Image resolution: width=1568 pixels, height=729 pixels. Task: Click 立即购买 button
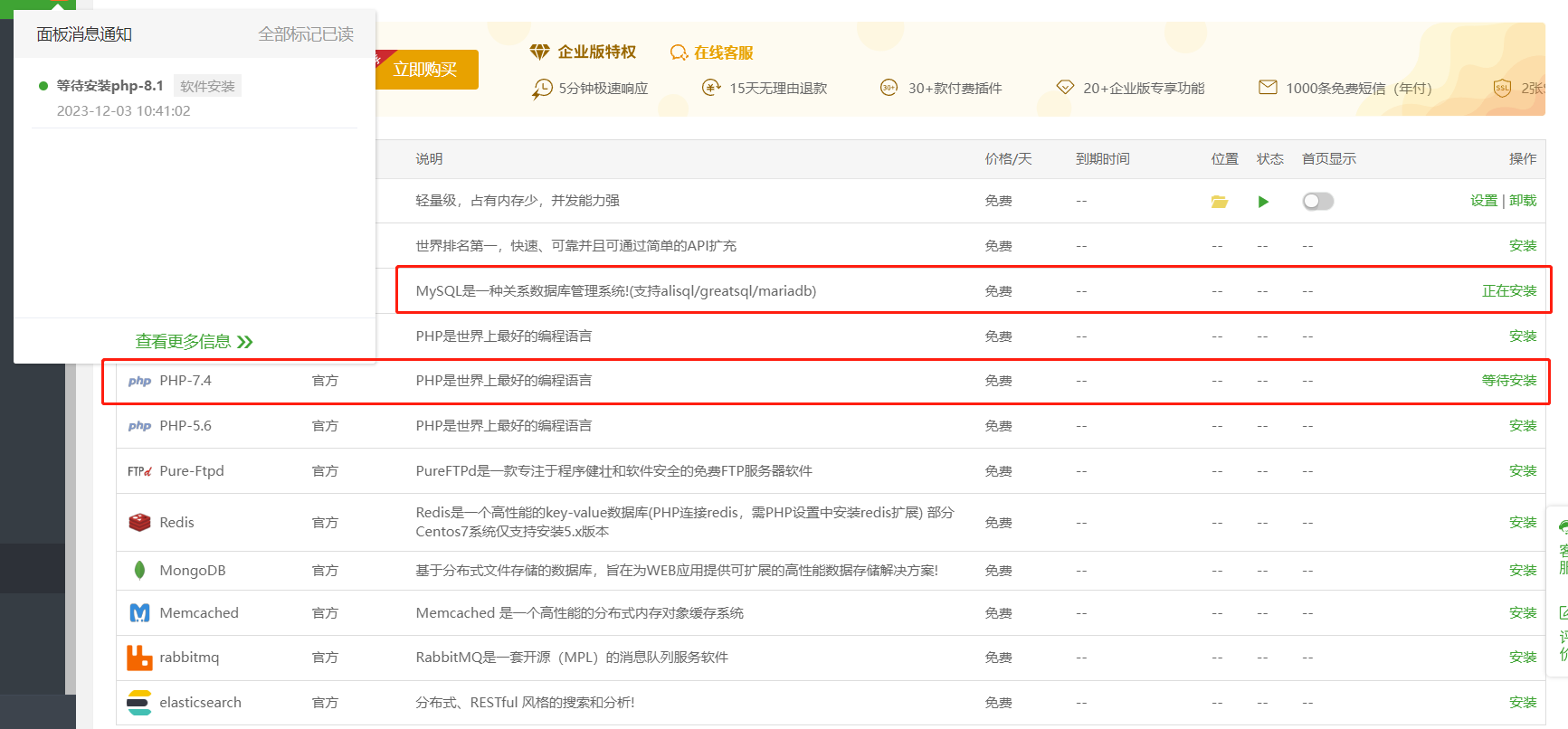tap(425, 70)
